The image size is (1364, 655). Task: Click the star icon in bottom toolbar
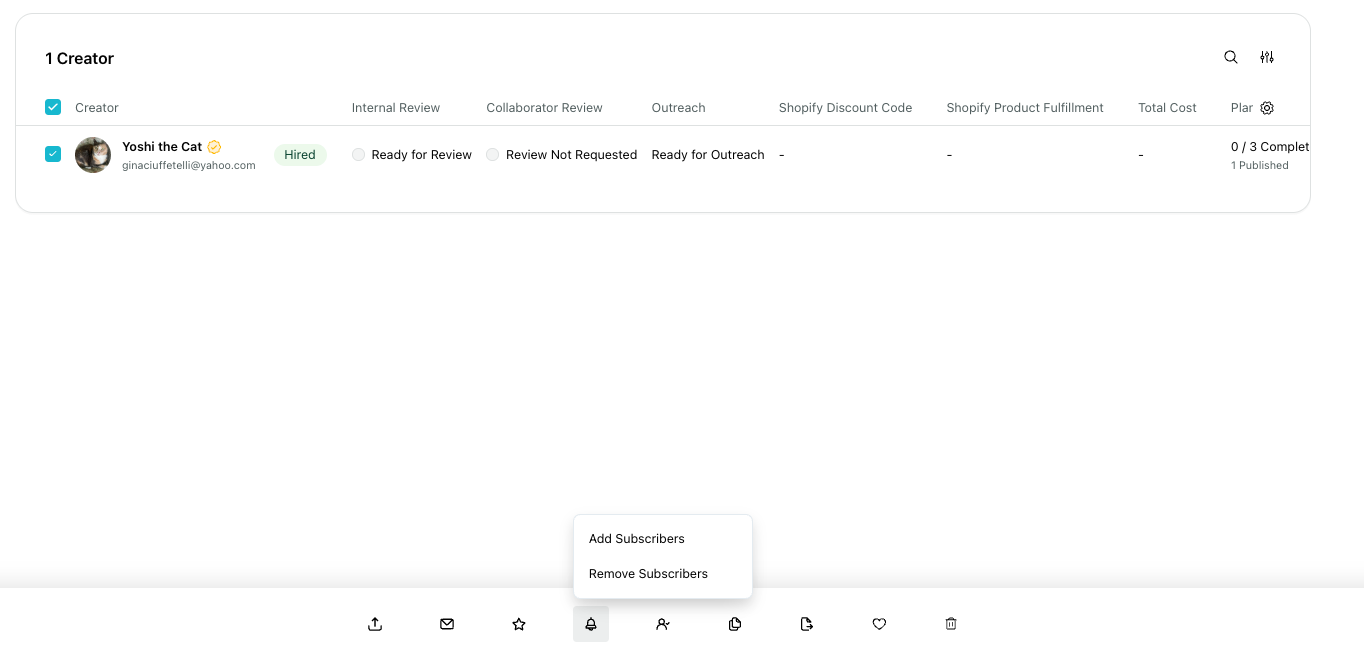click(519, 624)
